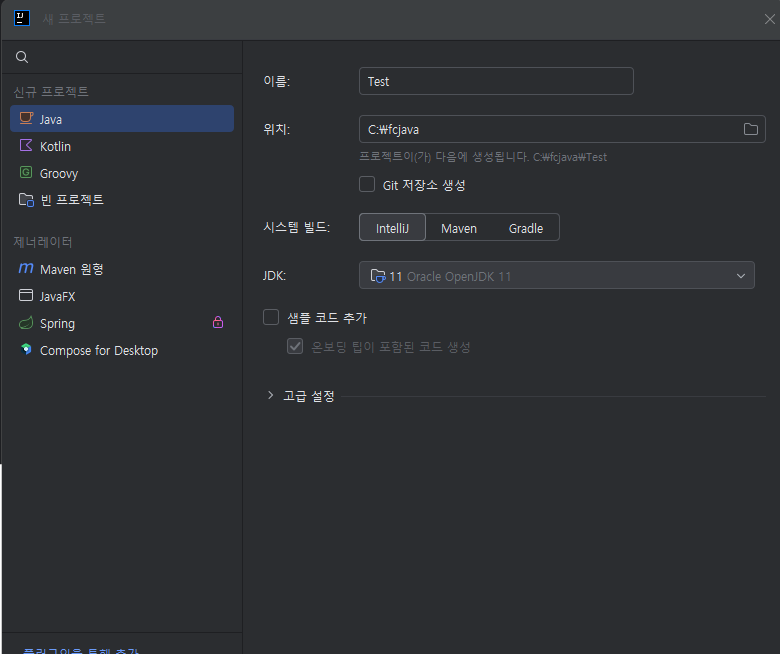Click the Groovy G icon
Screen dimensions: 780x654
click(26, 172)
